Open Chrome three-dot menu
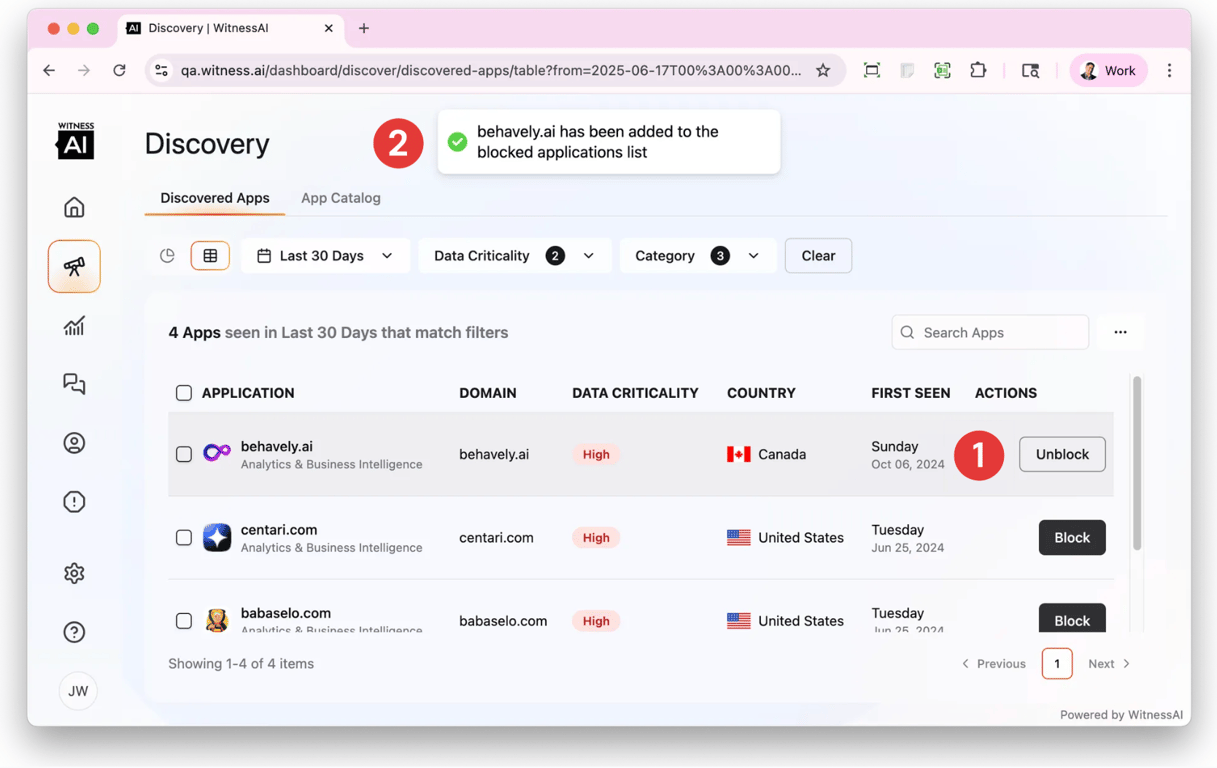Viewport: 1217px width, 768px height. 1169,70
